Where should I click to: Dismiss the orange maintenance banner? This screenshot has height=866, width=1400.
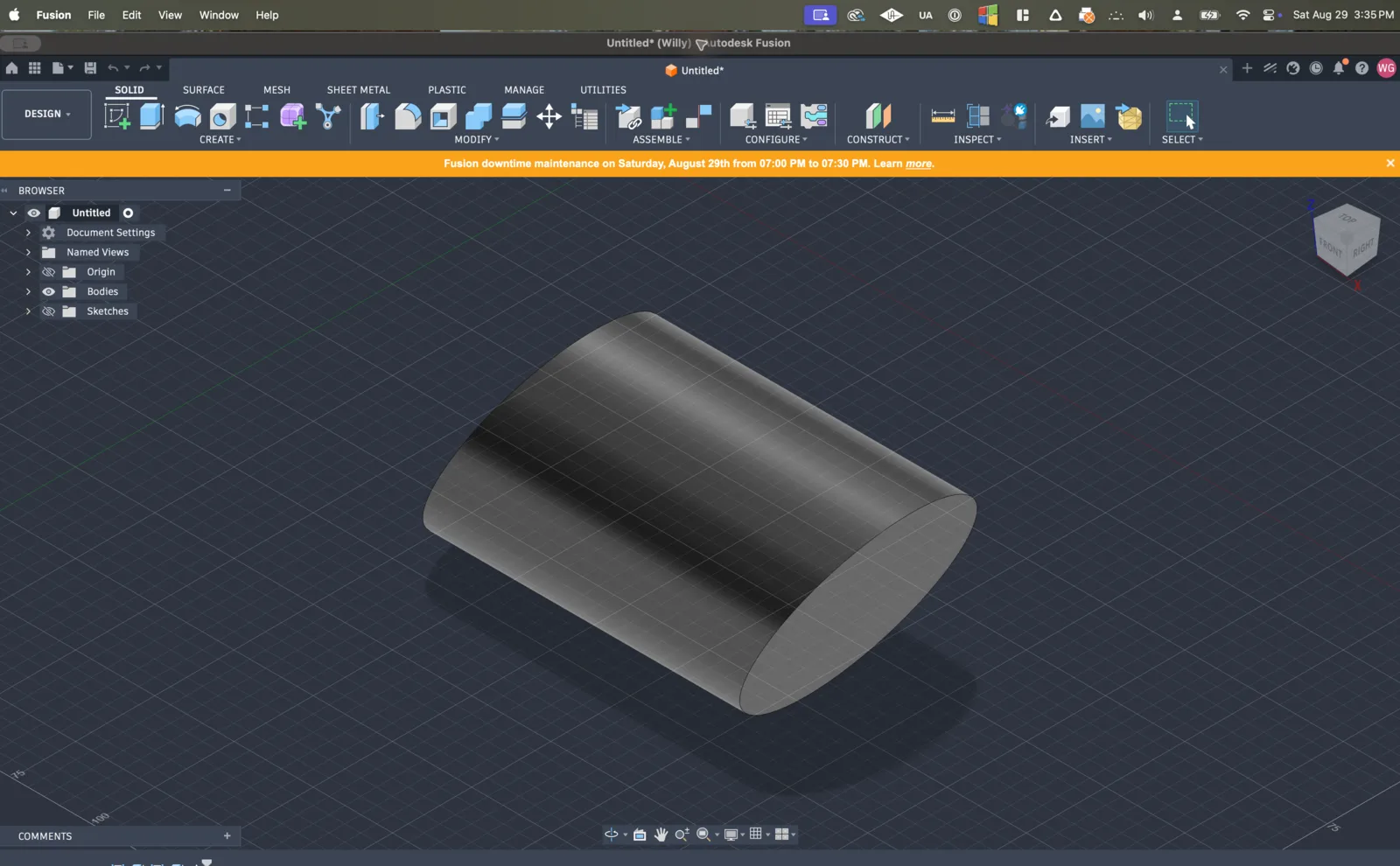pyautogui.click(x=1390, y=164)
